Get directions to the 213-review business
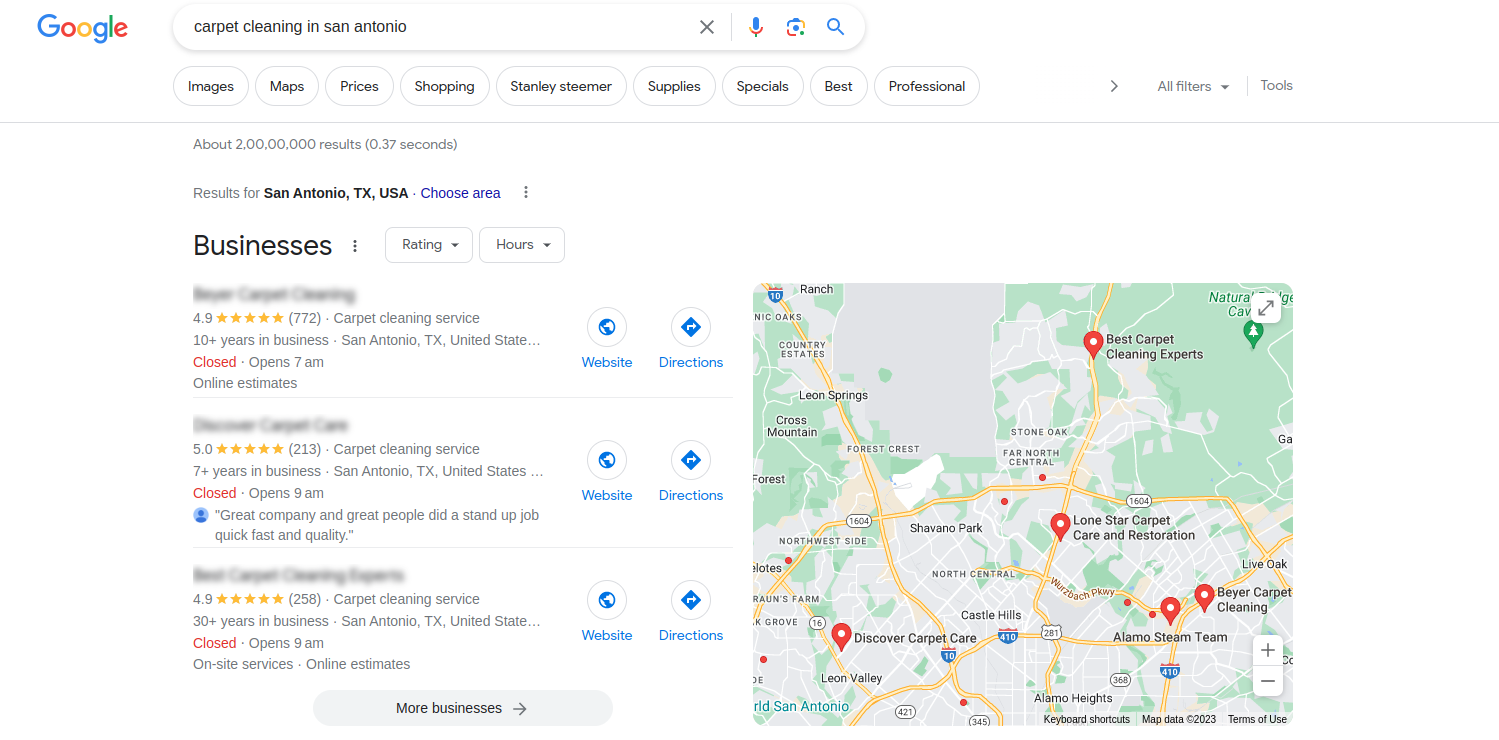Screen dimensions: 1499x740 tap(691, 473)
